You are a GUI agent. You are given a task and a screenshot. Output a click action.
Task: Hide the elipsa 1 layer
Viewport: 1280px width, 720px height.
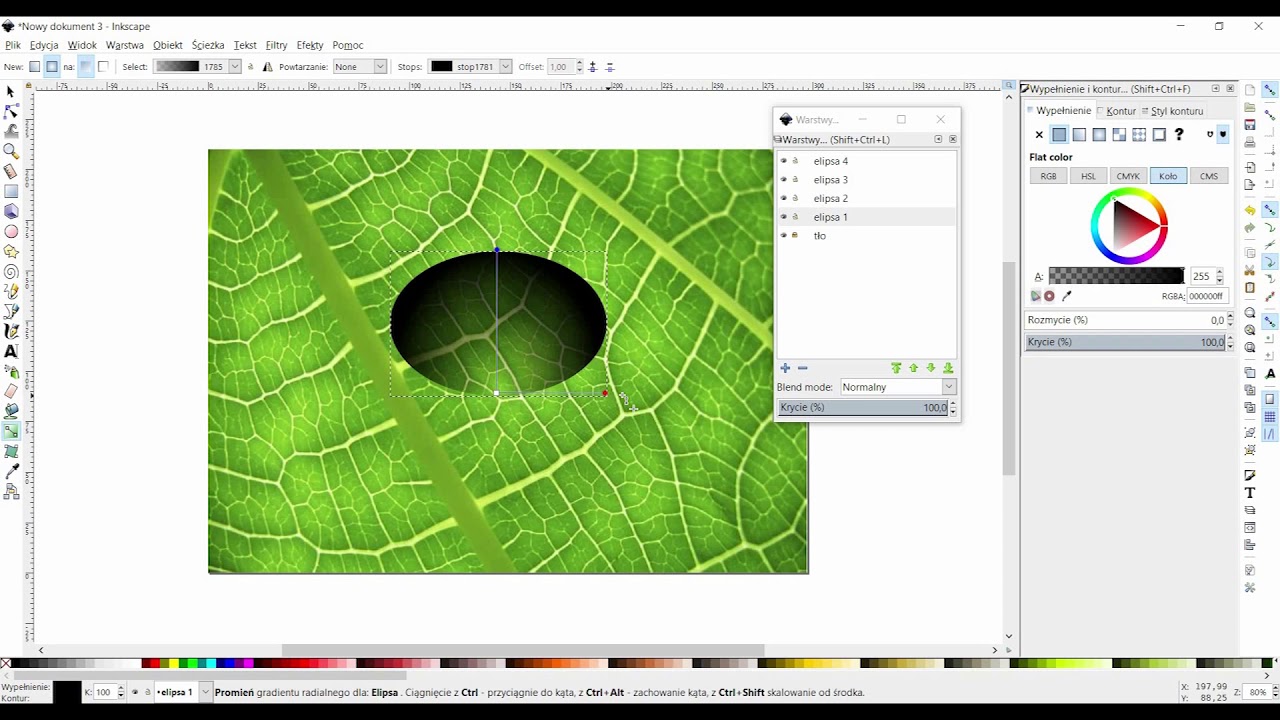(783, 217)
